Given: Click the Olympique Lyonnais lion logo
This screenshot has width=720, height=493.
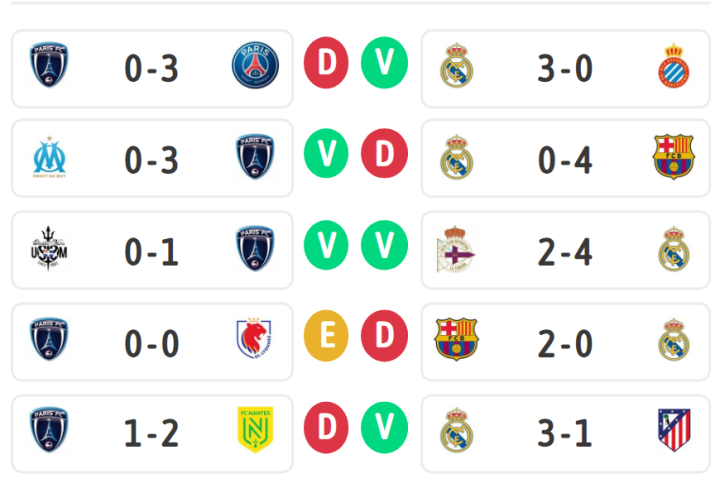Looking at the screenshot, I should click(255, 340).
